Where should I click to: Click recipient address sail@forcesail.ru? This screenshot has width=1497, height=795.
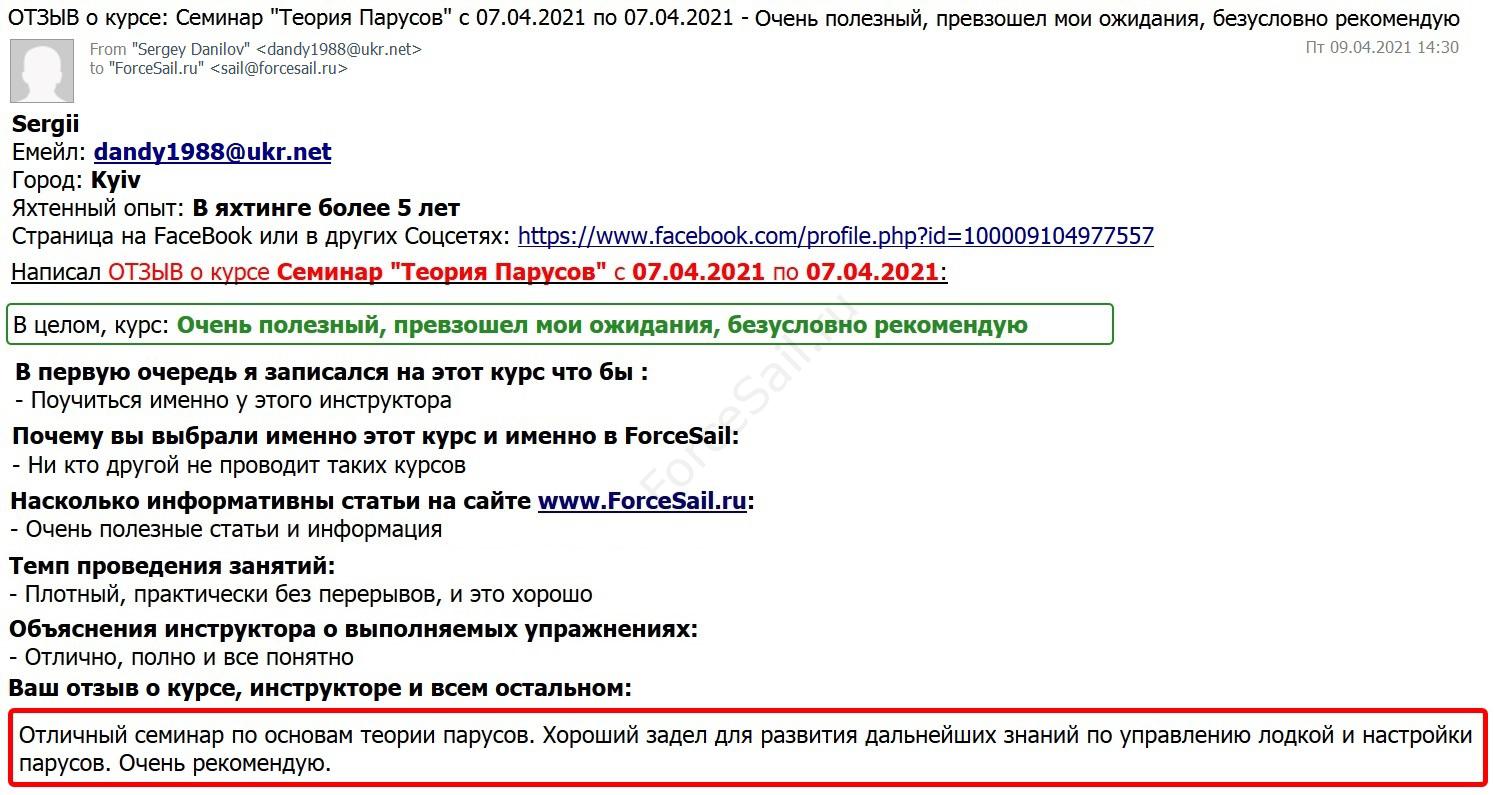click(282, 68)
